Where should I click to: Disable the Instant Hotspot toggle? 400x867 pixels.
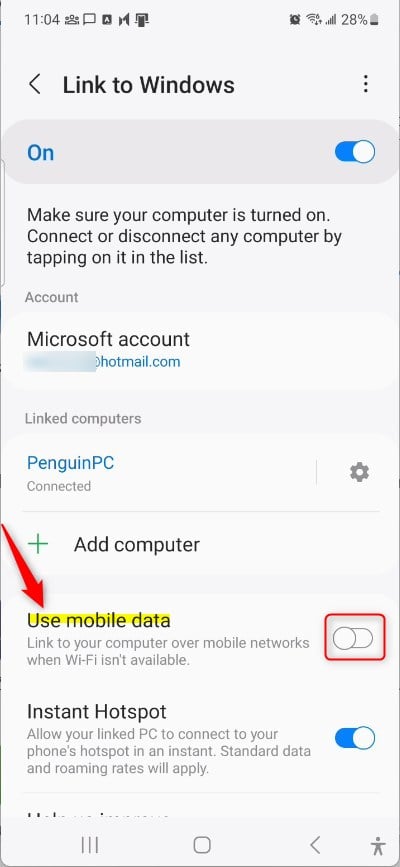tap(355, 738)
